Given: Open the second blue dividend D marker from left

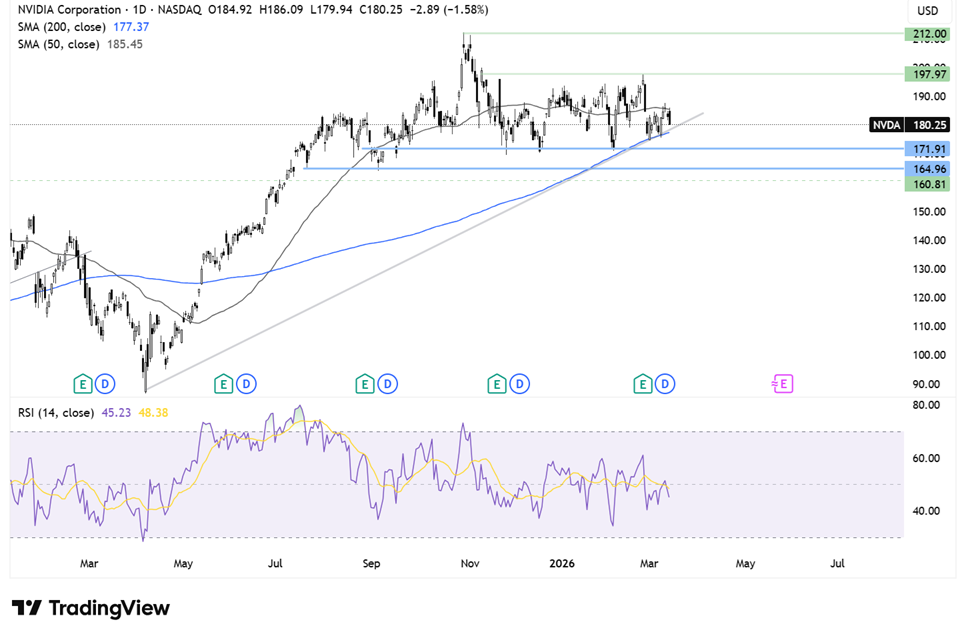Looking at the screenshot, I should click(x=246, y=384).
